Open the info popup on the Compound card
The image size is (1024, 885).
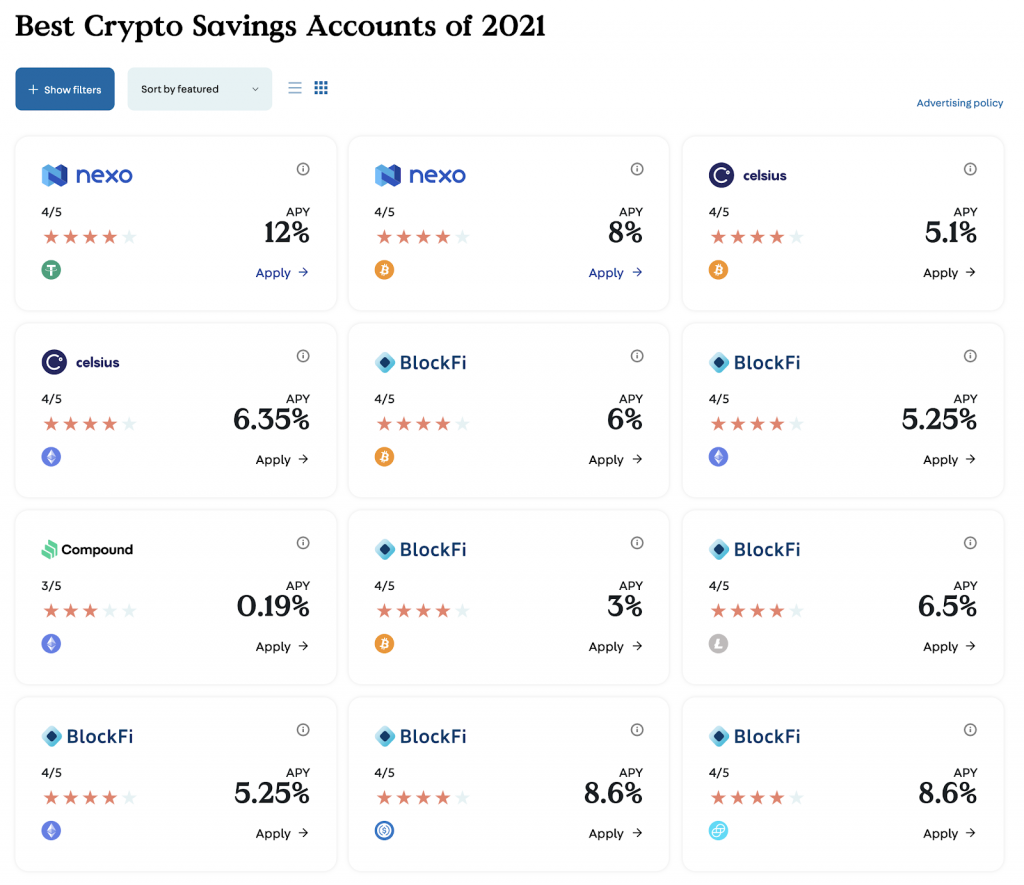[303, 543]
